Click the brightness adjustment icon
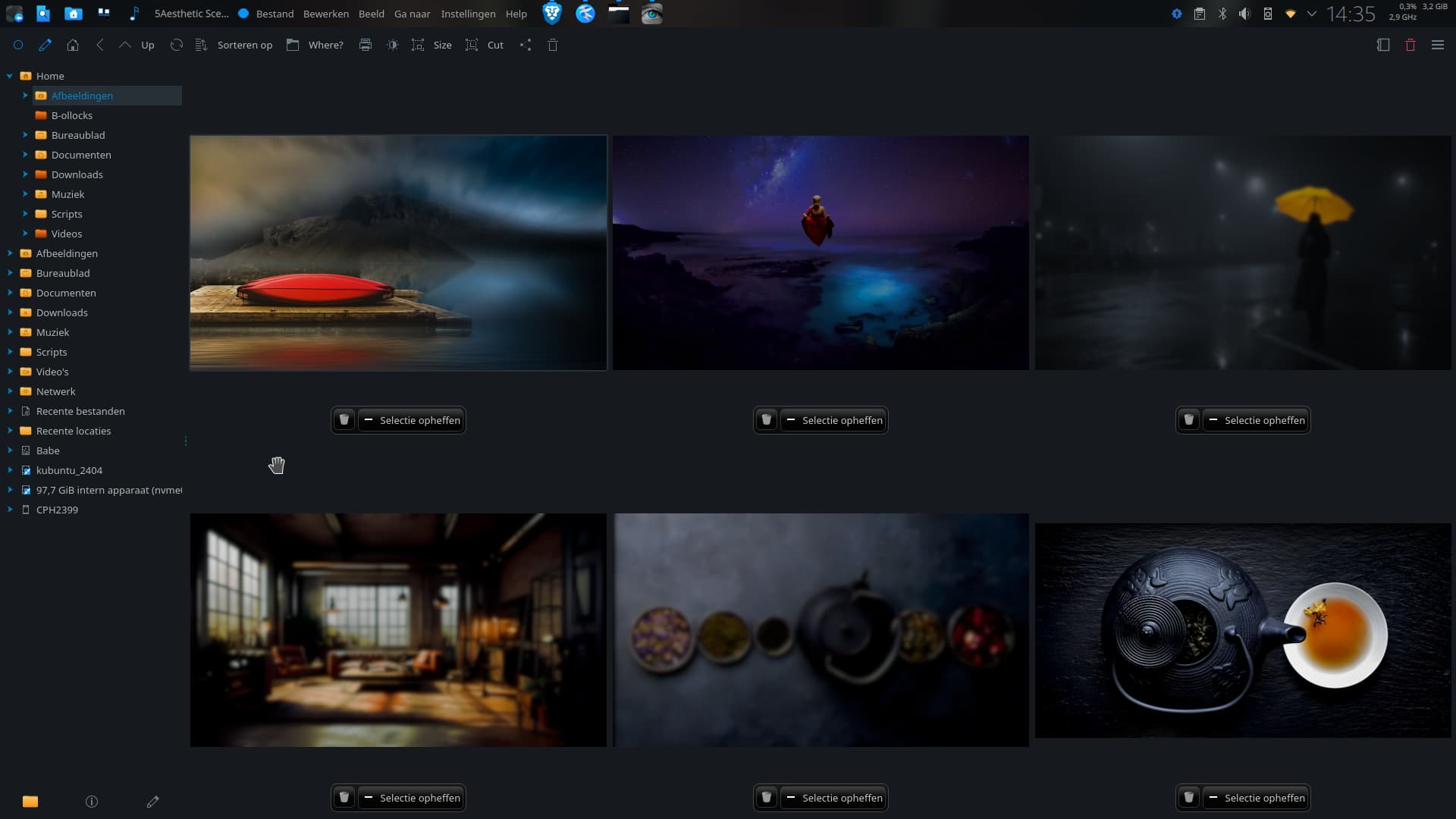 click(392, 45)
